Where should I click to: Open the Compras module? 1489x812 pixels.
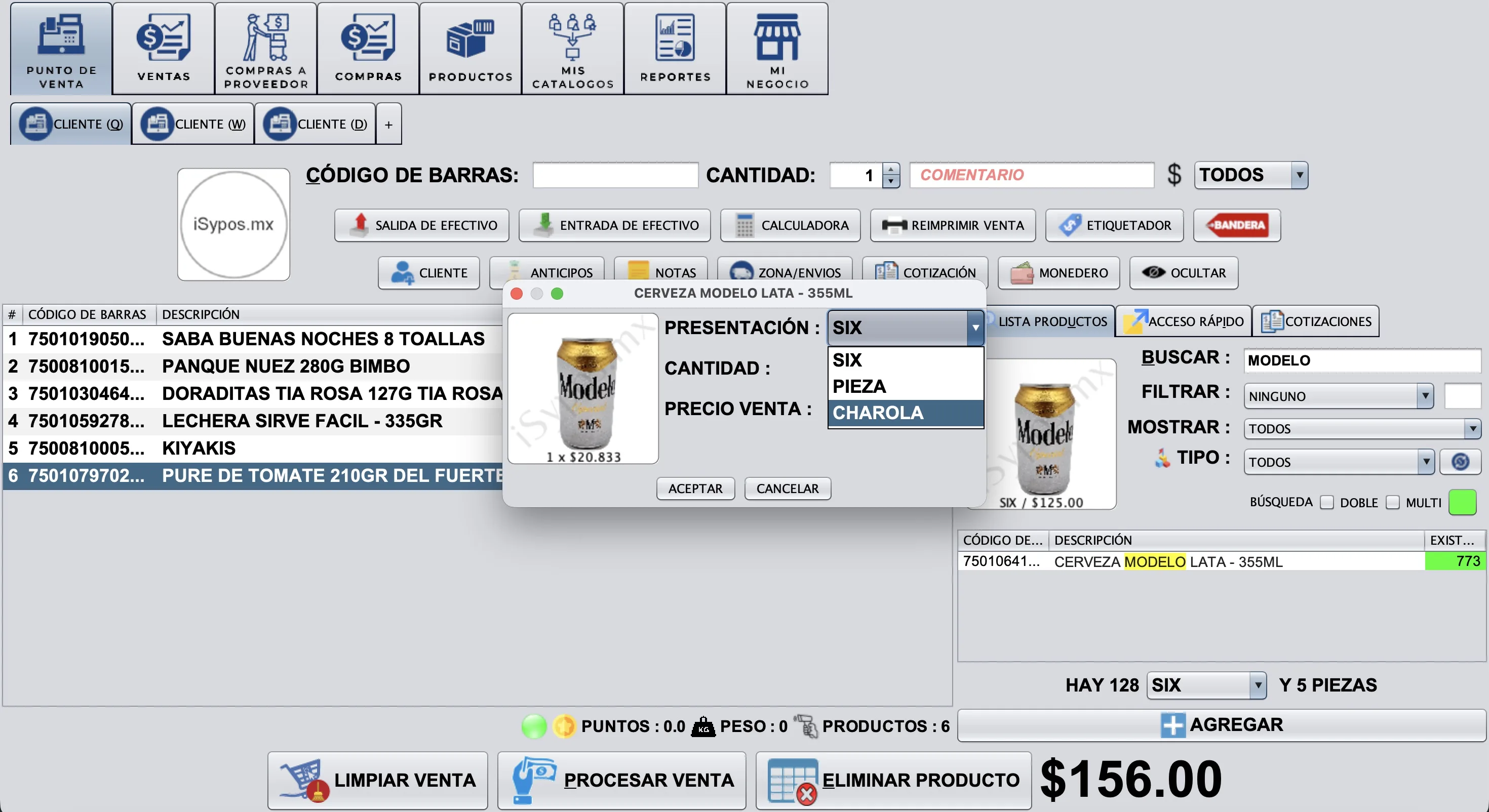point(368,49)
